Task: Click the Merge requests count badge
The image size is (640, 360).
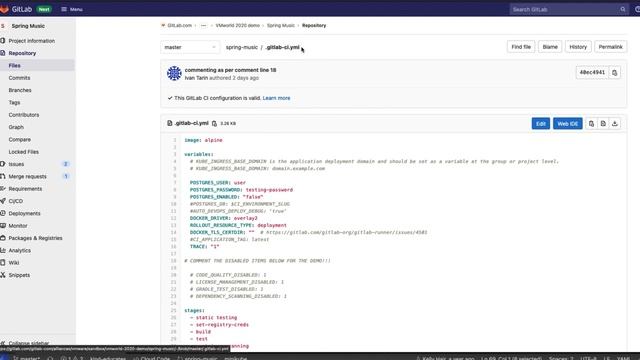Action: point(65,176)
